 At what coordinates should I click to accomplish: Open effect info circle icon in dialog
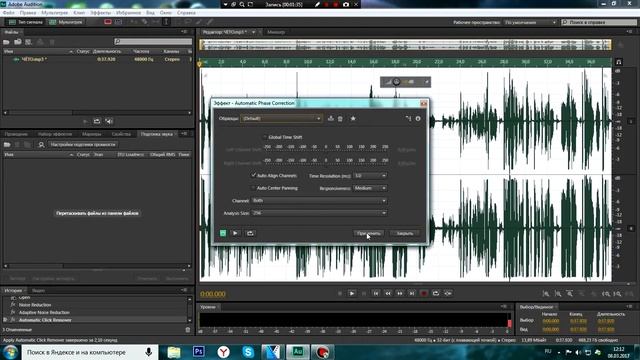pos(418,119)
